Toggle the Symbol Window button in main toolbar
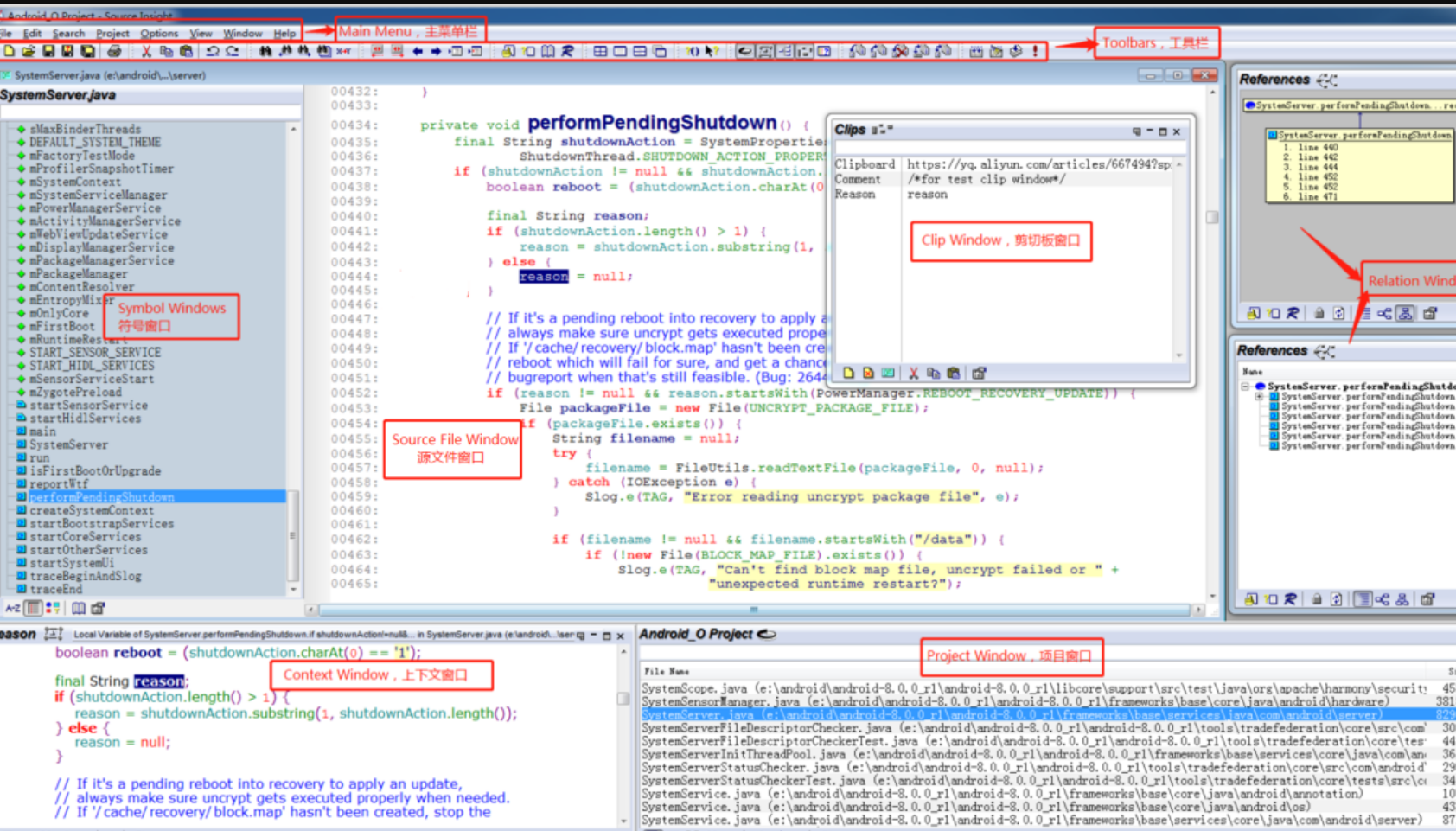 (x=824, y=51)
